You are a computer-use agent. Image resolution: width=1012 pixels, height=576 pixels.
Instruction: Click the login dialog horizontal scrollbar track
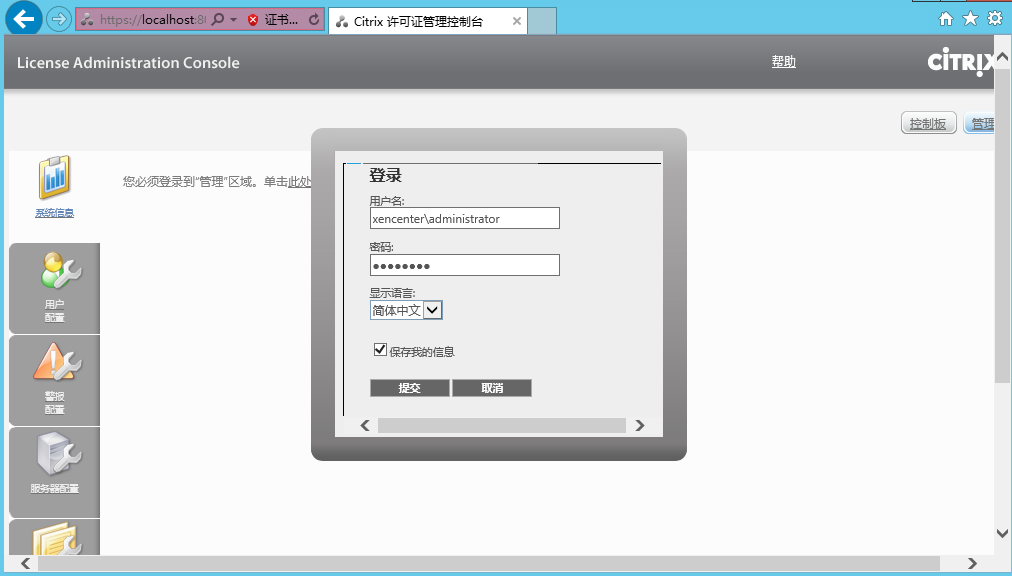click(501, 425)
